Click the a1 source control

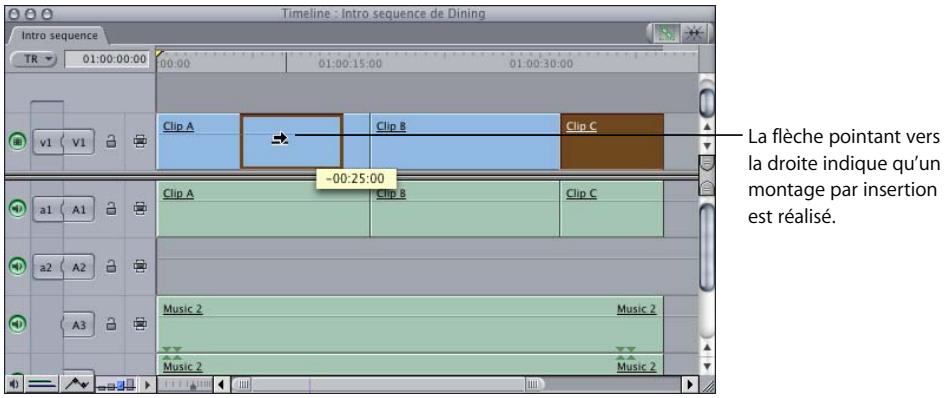[46, 209]
